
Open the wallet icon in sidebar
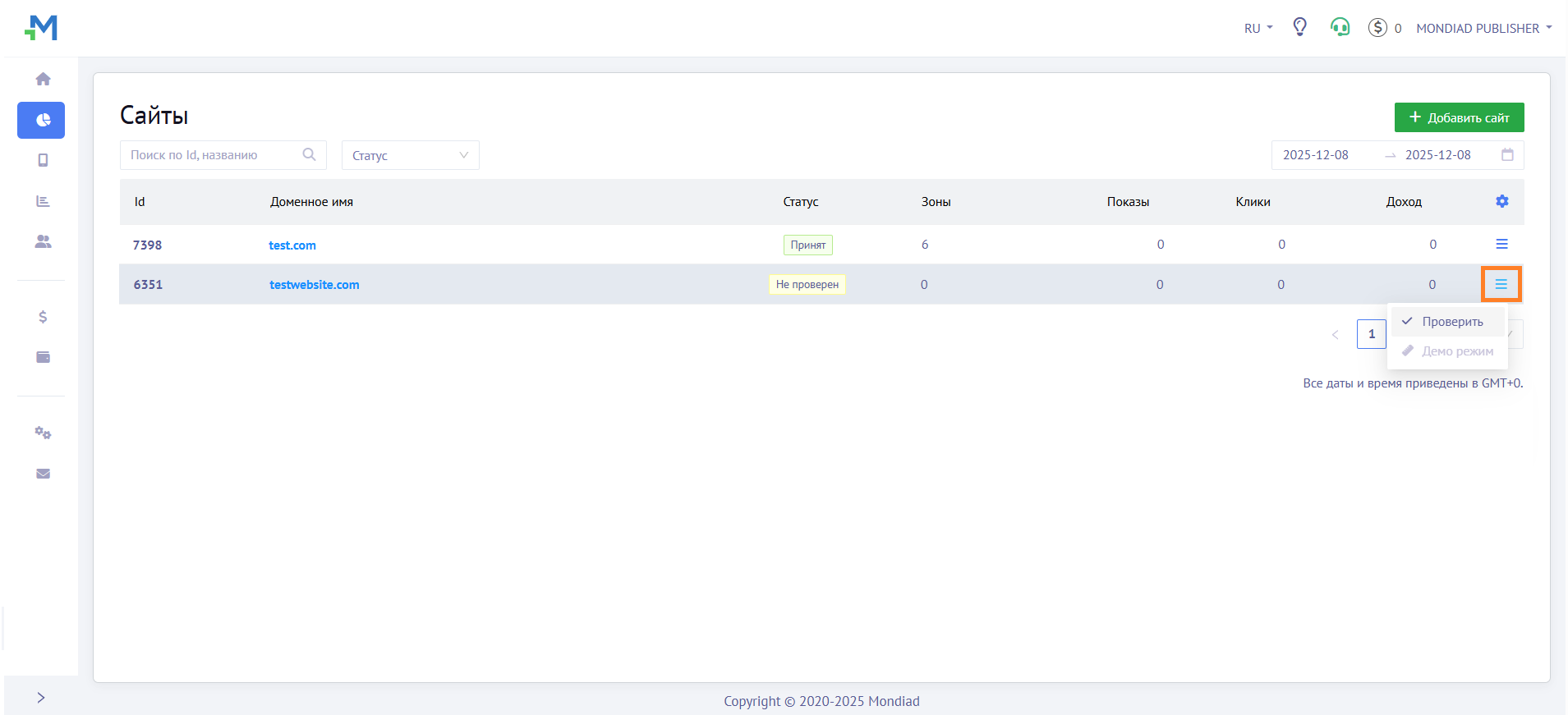43,357
